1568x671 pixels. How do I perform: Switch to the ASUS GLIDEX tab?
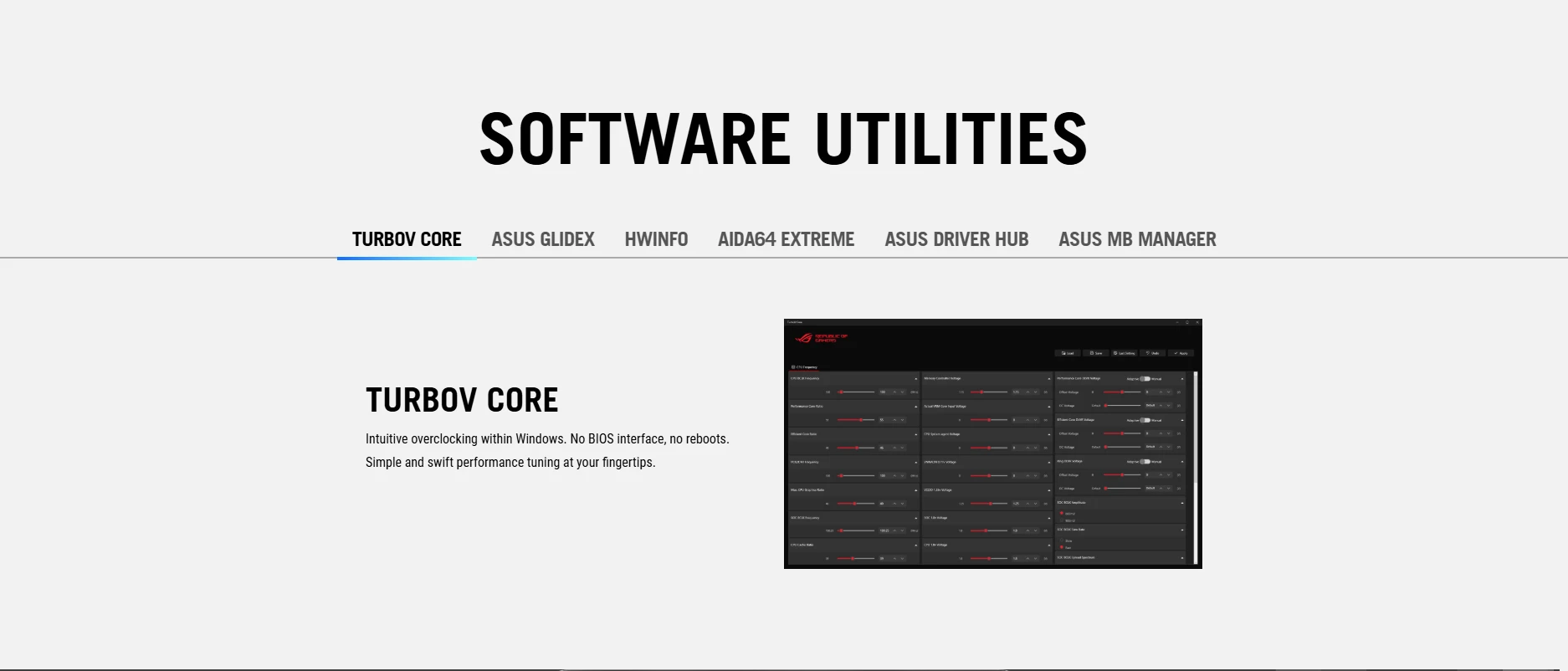tap(543, 239)
